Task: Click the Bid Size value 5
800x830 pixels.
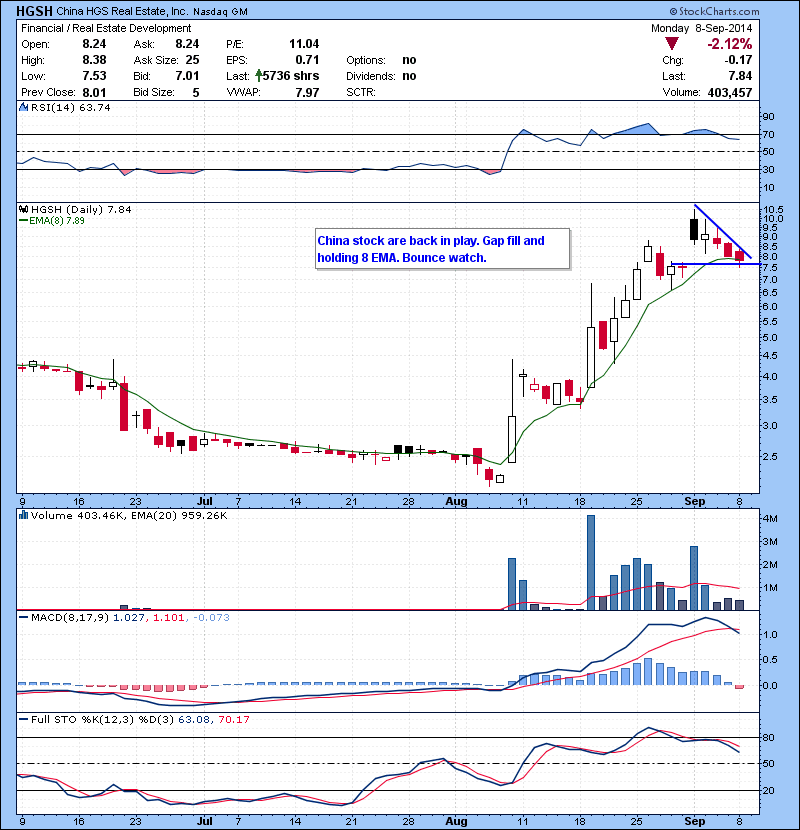Action: 196,93
